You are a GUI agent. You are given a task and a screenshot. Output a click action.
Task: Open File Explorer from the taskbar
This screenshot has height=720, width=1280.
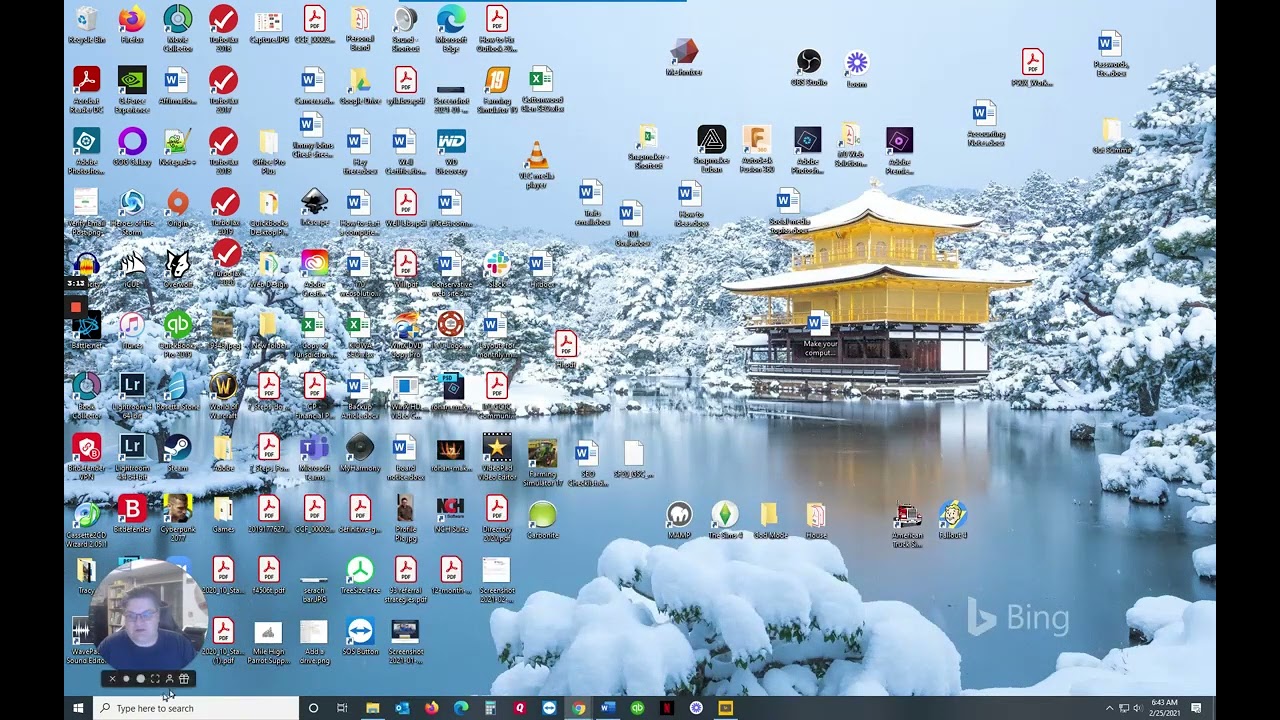pyautogui.click(x=372, y=708)
